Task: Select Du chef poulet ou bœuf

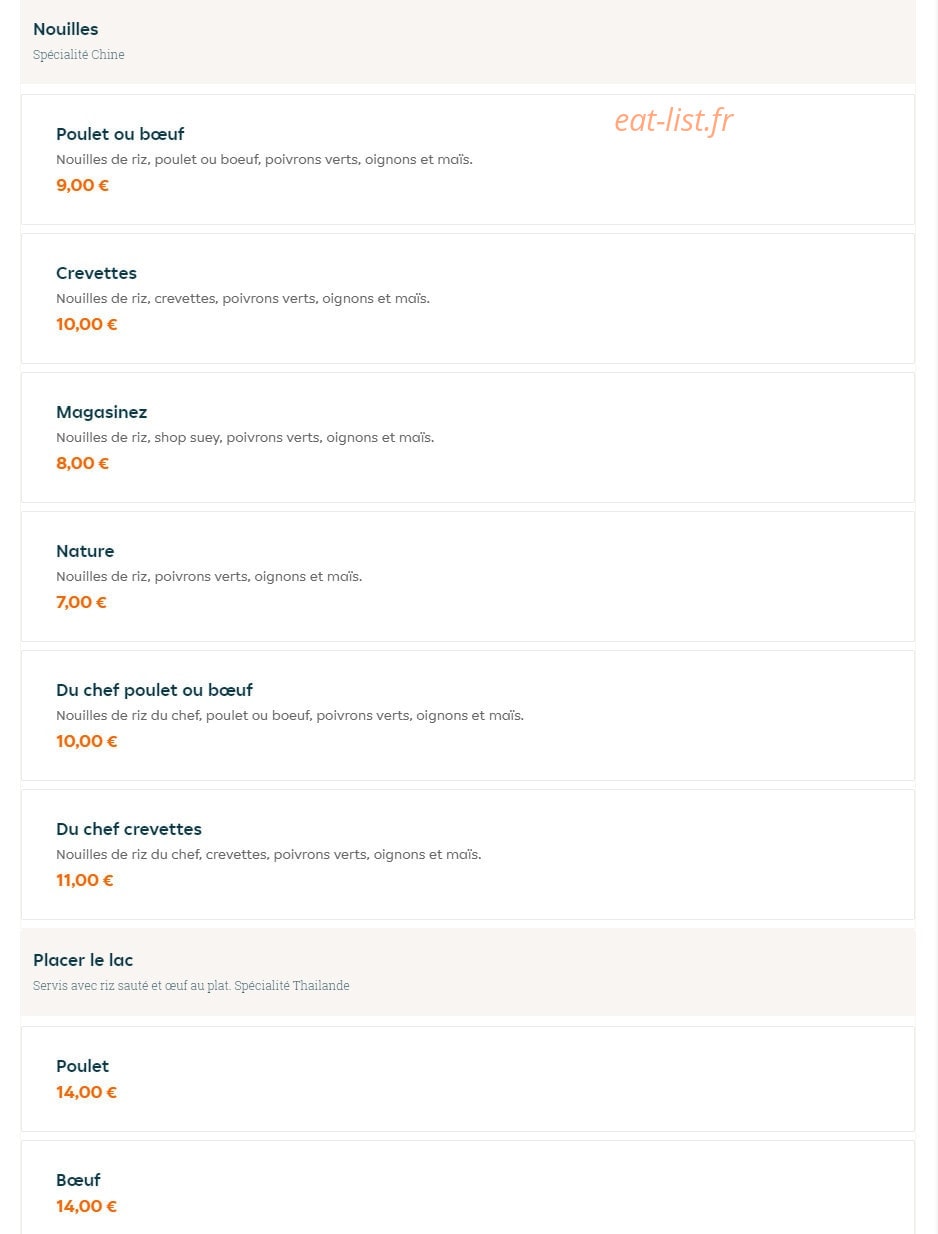Action: 467,715
